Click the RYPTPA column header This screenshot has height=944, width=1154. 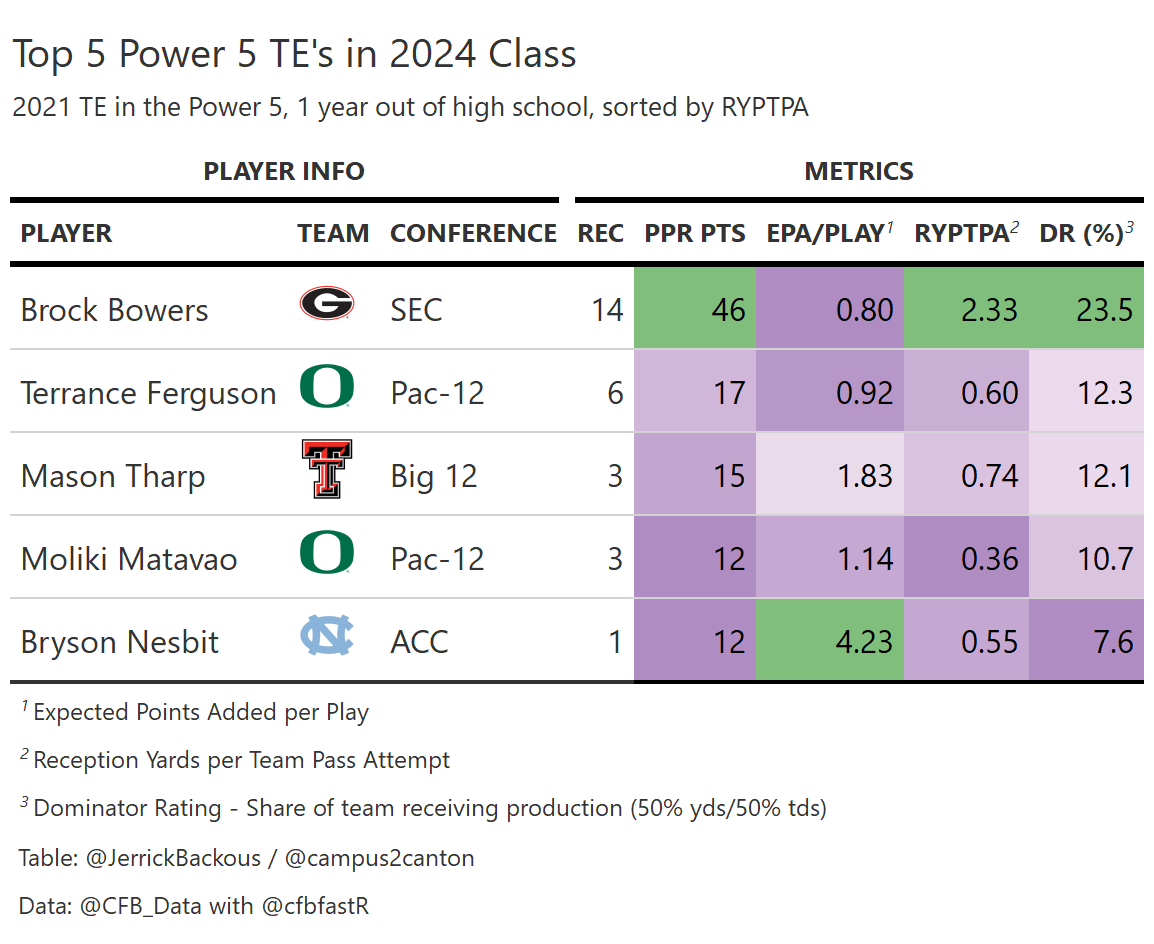[x=961, y=234]
